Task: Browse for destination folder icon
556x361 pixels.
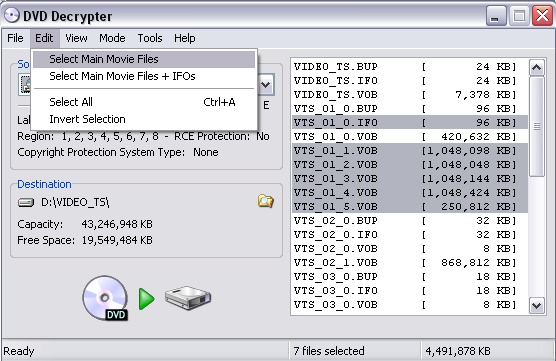Action: pyautogui.click(x=266, y=201)
